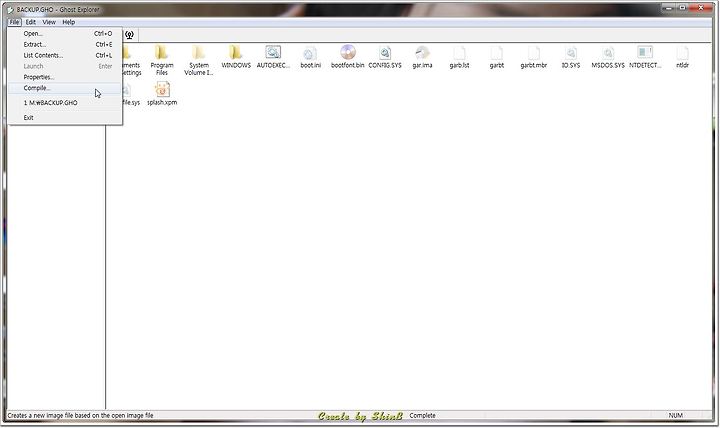
Task: Select the System Volume Information folder
Action: 199,52
